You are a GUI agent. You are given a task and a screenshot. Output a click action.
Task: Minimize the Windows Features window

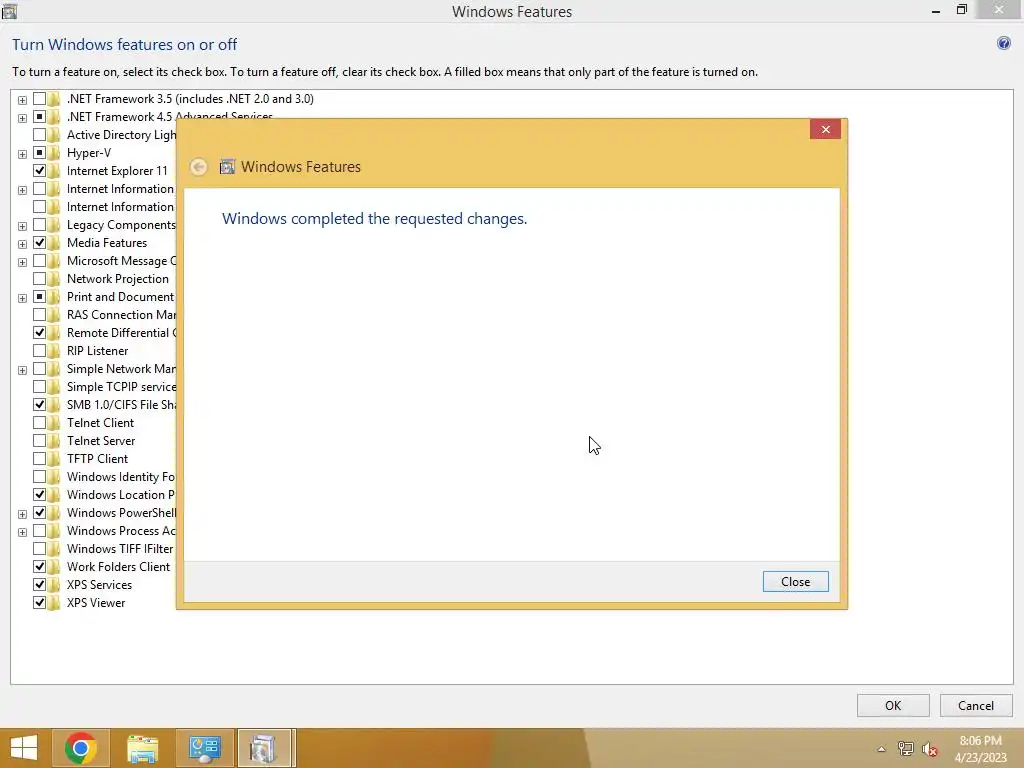(936, 10)
